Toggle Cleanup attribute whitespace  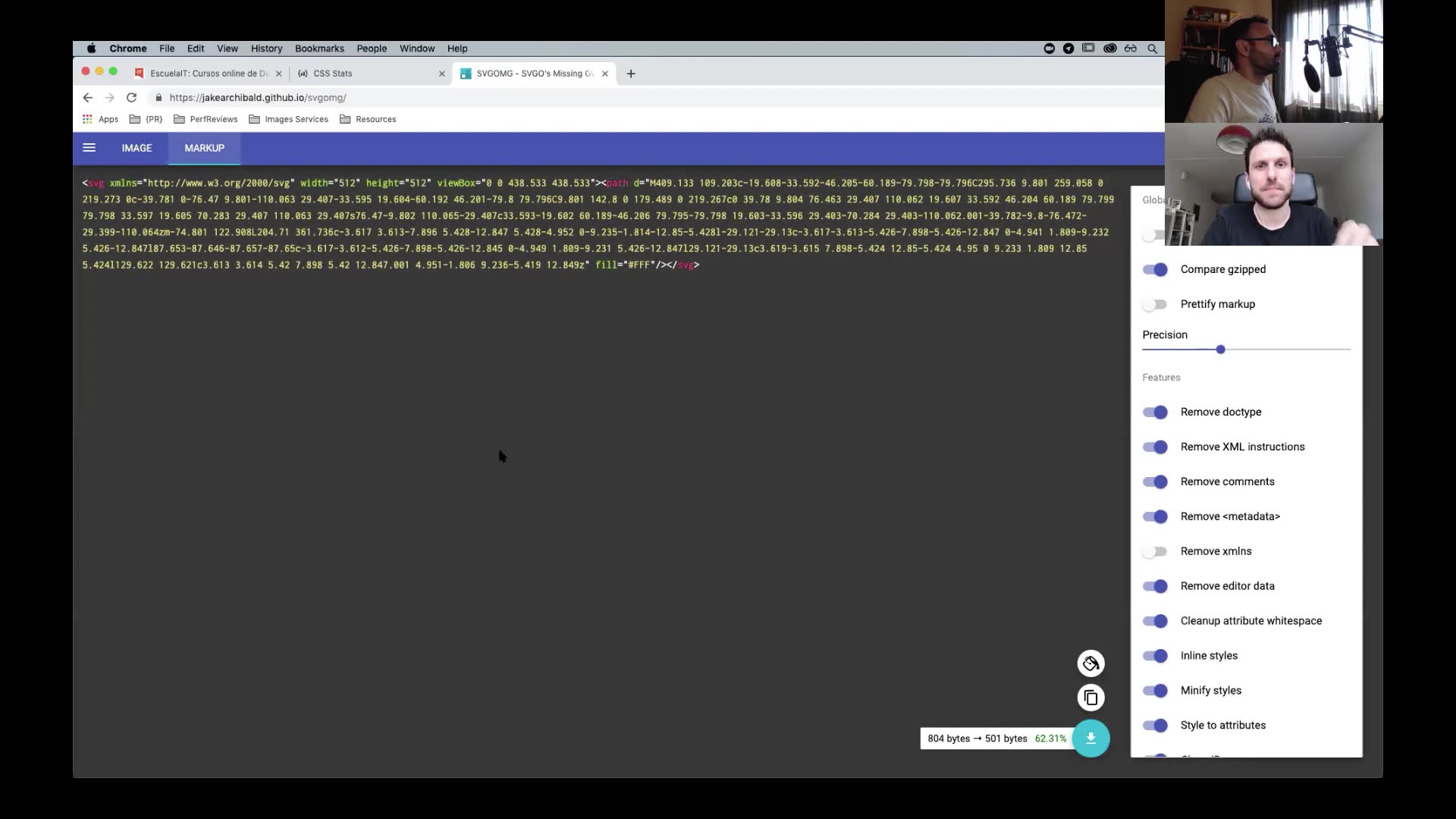click(x=1155, y=621)
